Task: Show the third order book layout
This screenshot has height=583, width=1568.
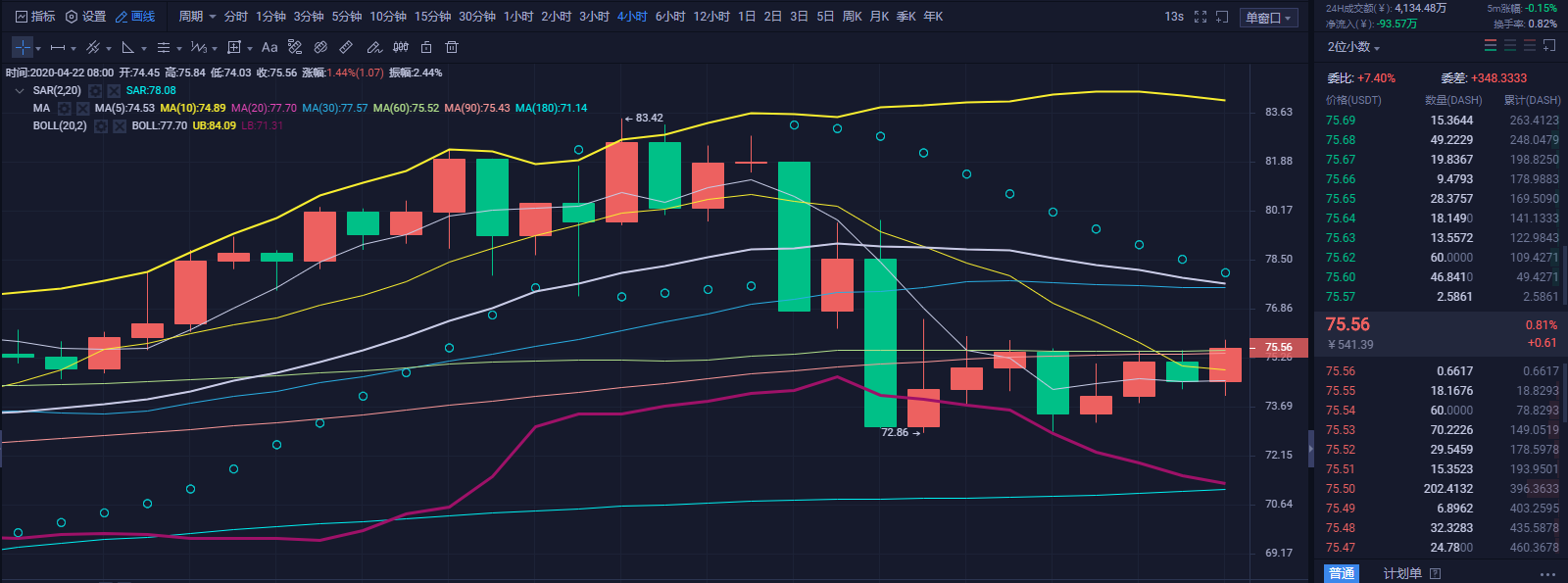Action: (1529, 46)
